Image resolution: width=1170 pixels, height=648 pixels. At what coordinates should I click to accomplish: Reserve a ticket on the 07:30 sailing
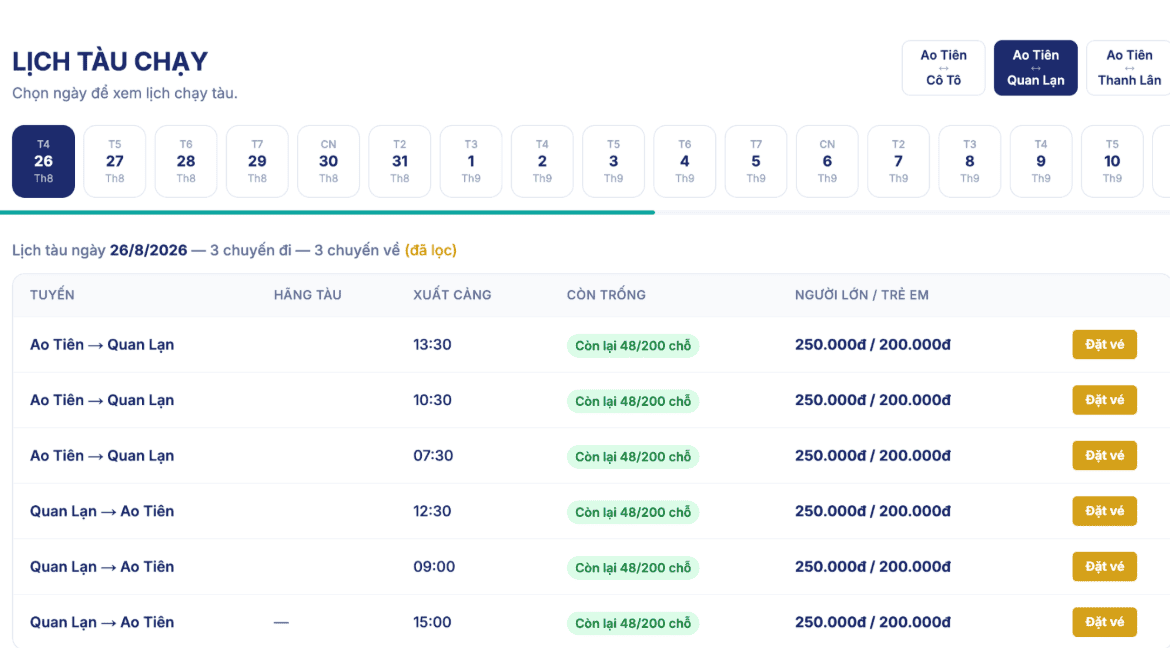(x=1104, y=455)
